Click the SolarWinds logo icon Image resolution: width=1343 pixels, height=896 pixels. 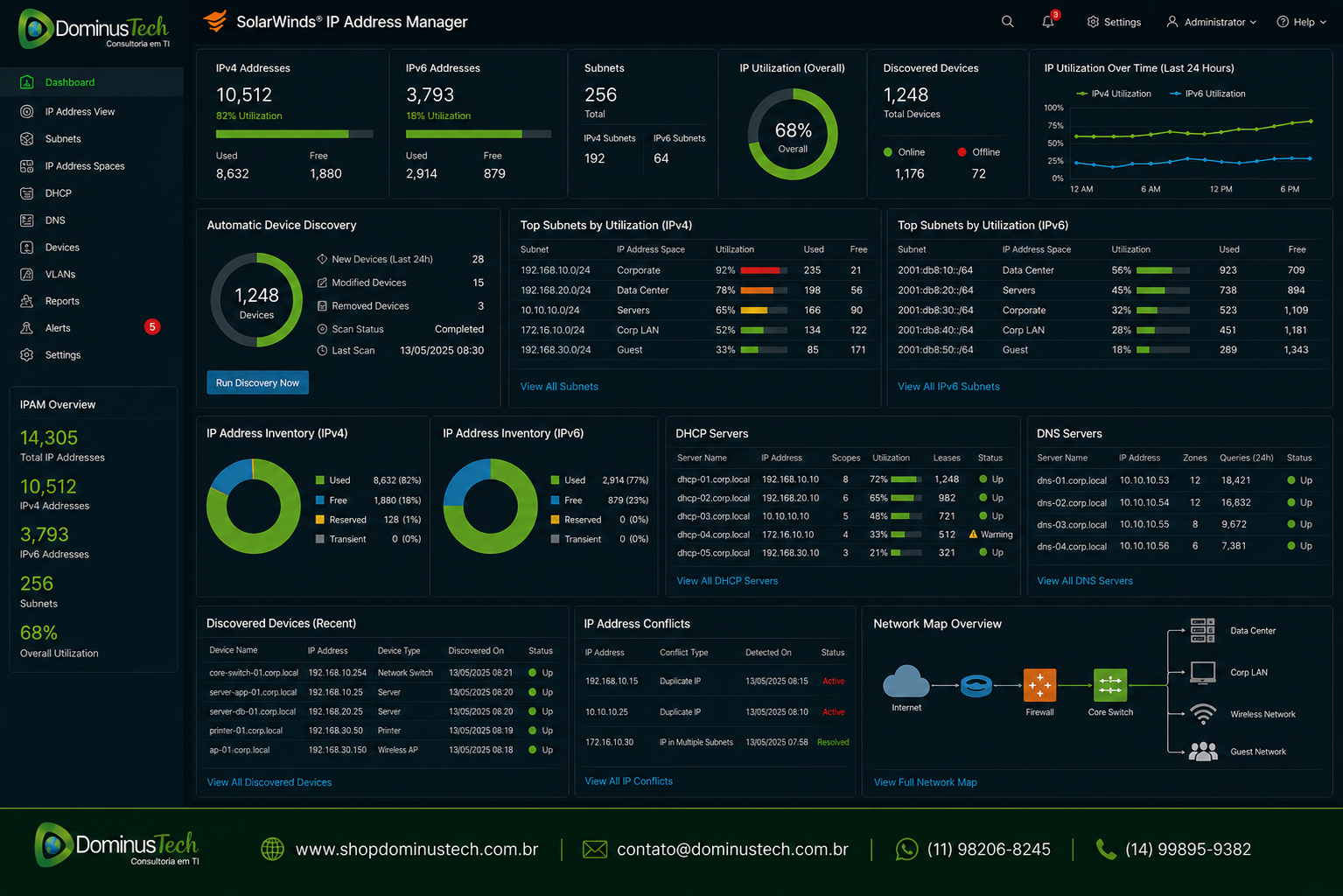pos(215,21)
